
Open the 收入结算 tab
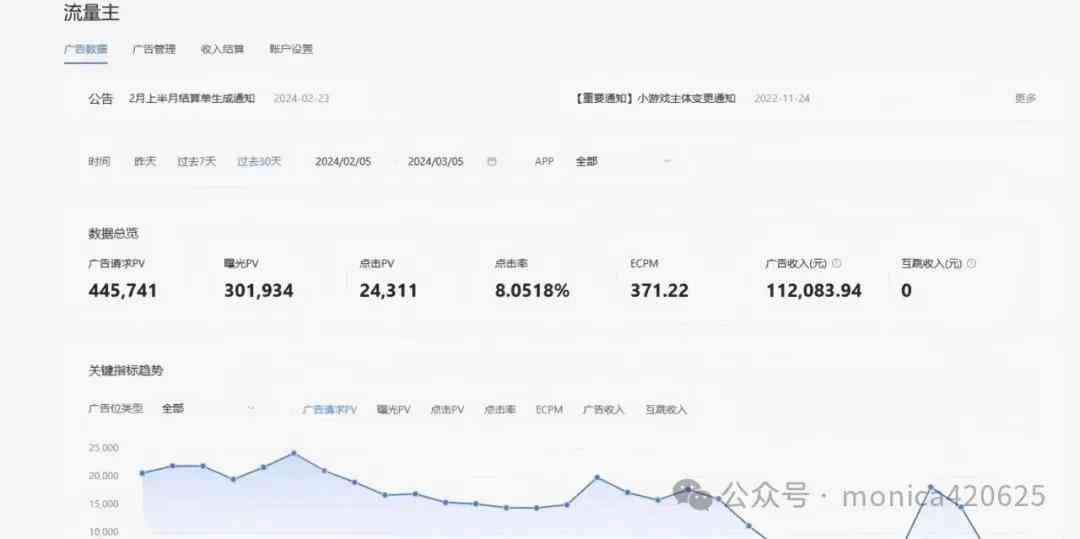click(222, 50)
